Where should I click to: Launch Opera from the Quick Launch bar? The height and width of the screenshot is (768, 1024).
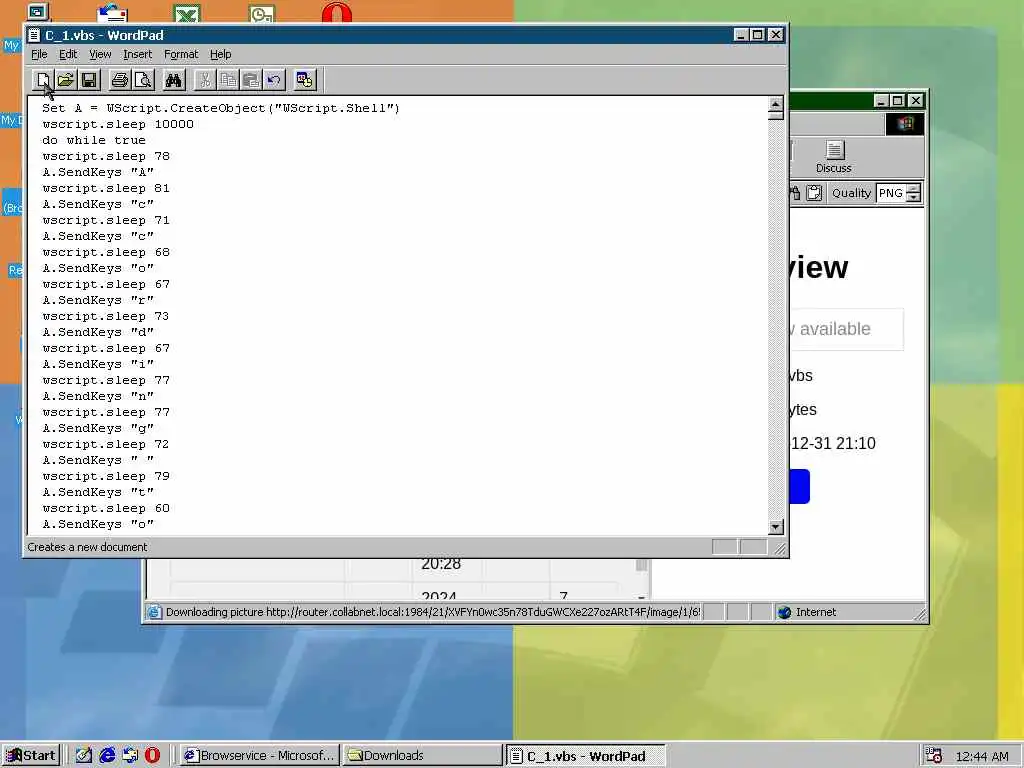coord(152,756)
